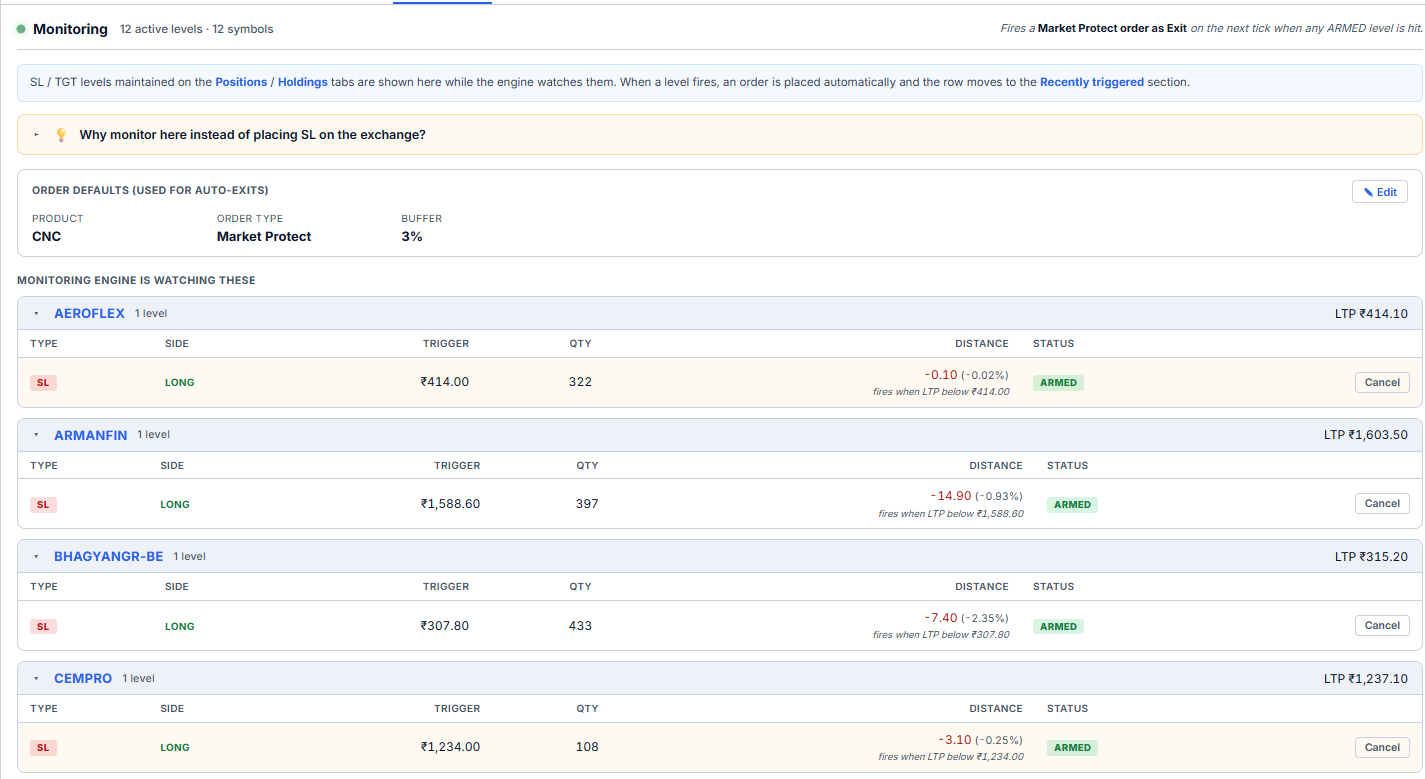Open the ARMANFIN symbol link
This screenshot has width=1425, height=779.
click(91, 435)
